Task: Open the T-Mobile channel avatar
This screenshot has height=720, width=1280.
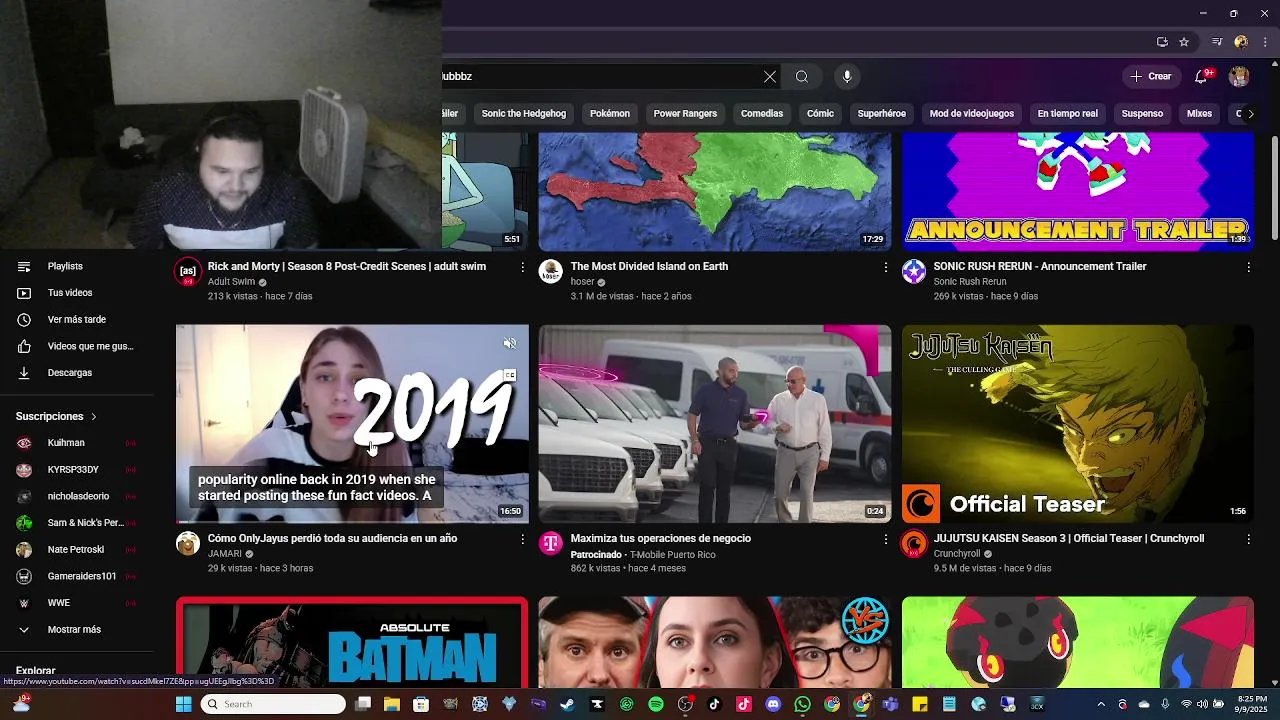Action: point(551,543)
